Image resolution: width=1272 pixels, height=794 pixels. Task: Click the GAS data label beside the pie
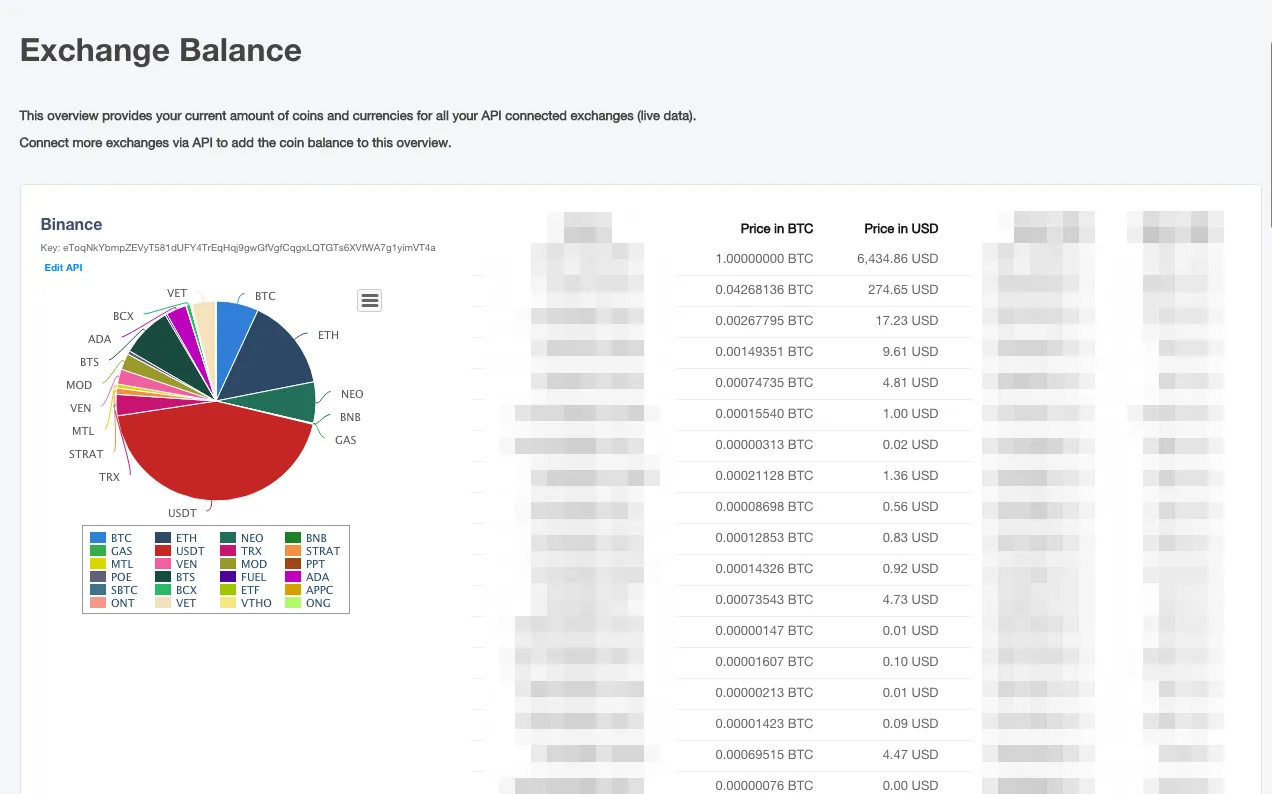345,440
